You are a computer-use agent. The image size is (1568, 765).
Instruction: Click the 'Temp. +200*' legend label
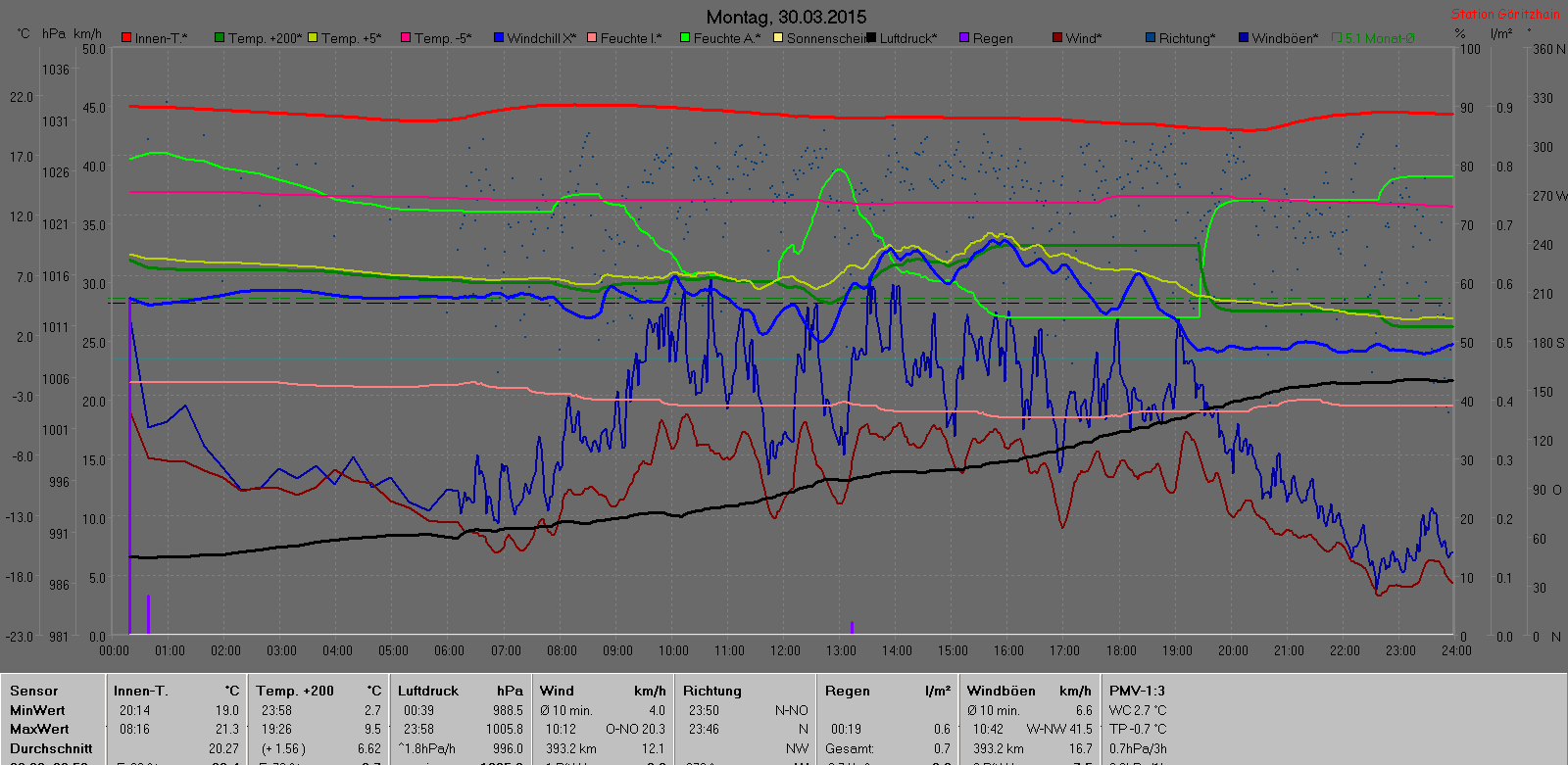pos(265,38)
